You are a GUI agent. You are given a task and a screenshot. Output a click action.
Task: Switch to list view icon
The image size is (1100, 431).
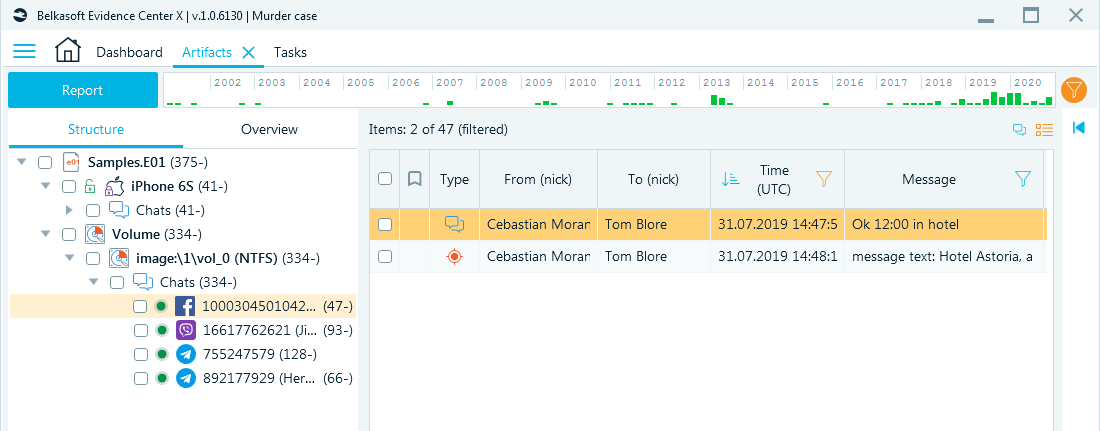click(1045, 129)
